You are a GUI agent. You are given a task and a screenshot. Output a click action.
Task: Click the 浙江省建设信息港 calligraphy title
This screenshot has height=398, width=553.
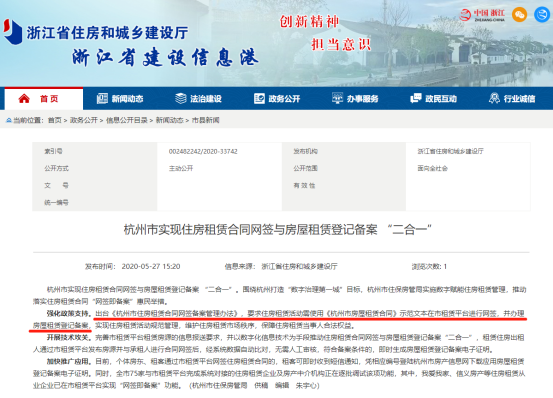166,57
